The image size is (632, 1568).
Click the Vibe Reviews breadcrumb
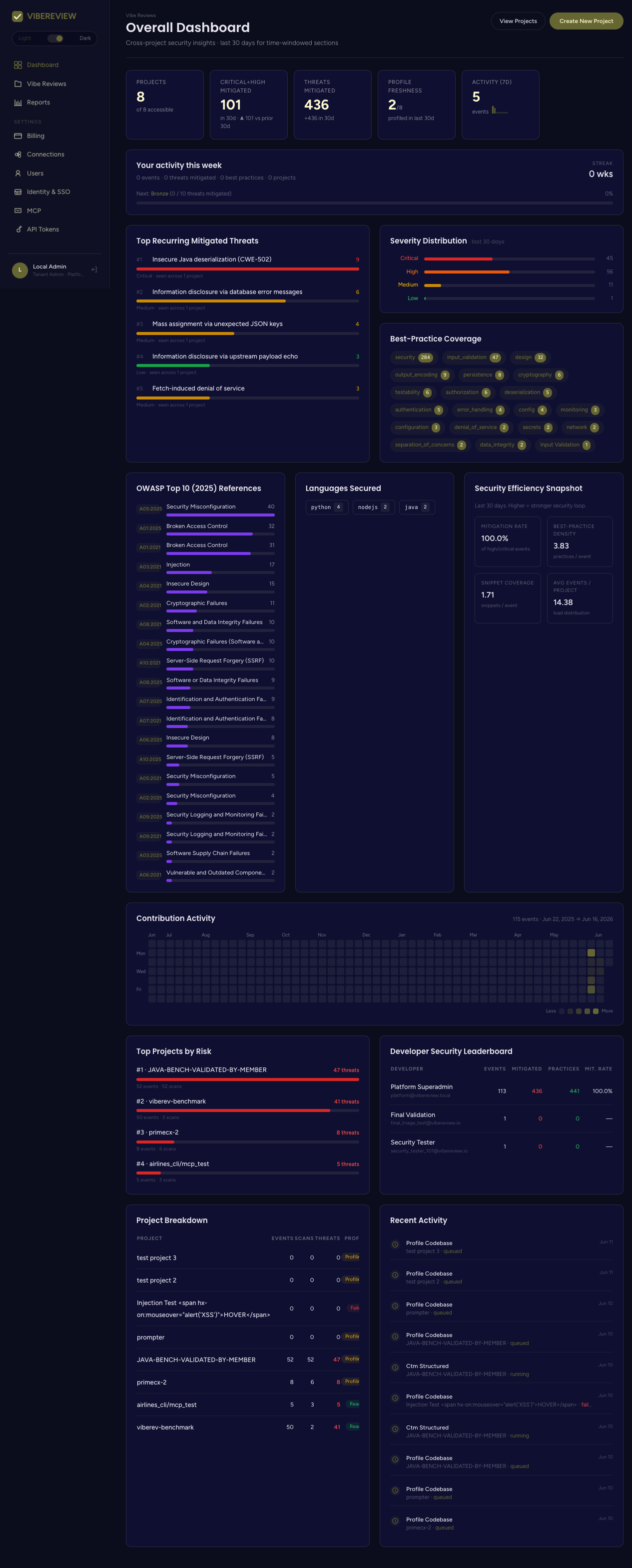[140, 16]
